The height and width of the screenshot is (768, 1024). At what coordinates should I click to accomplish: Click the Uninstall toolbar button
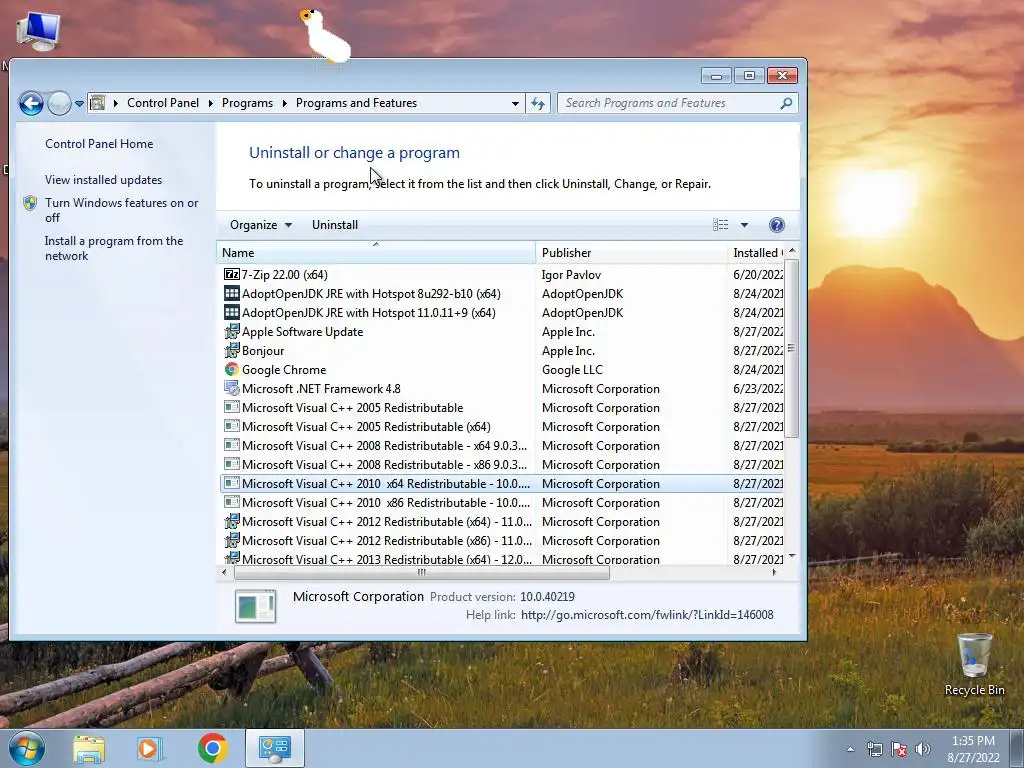click(334, 225)
